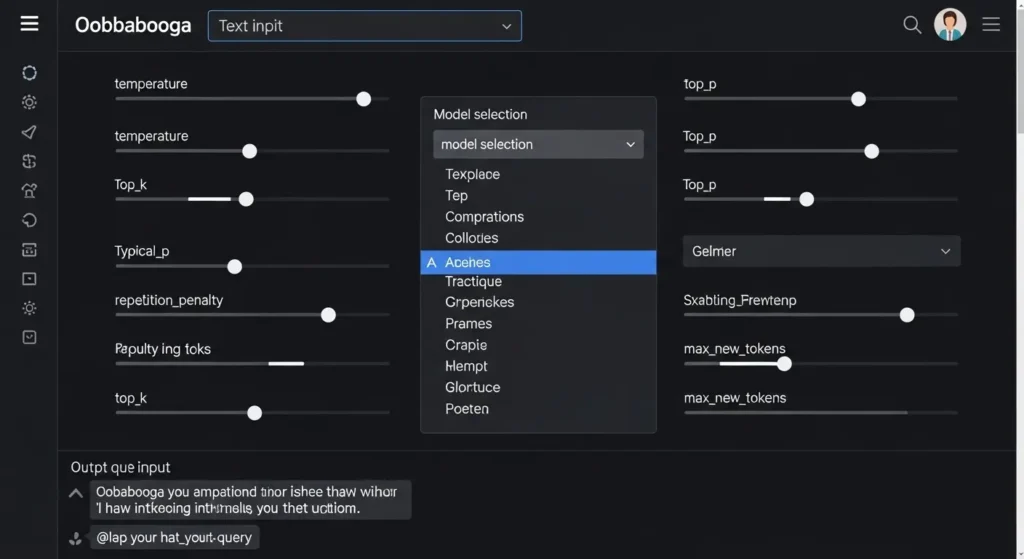Select 'Texplace' from the model list

pyautogui.click(x=472, y=174)
